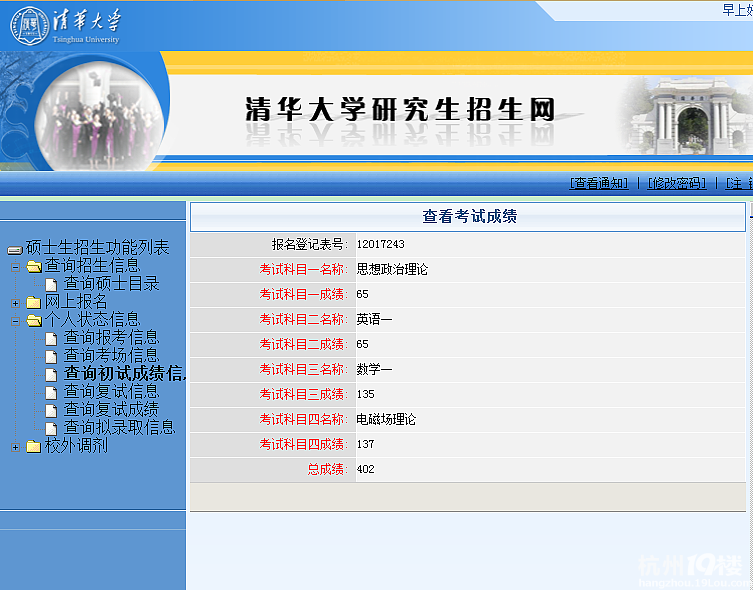753x590 pixels.
Task: Click subject name 思想政治理论
Action: point(392,269)
